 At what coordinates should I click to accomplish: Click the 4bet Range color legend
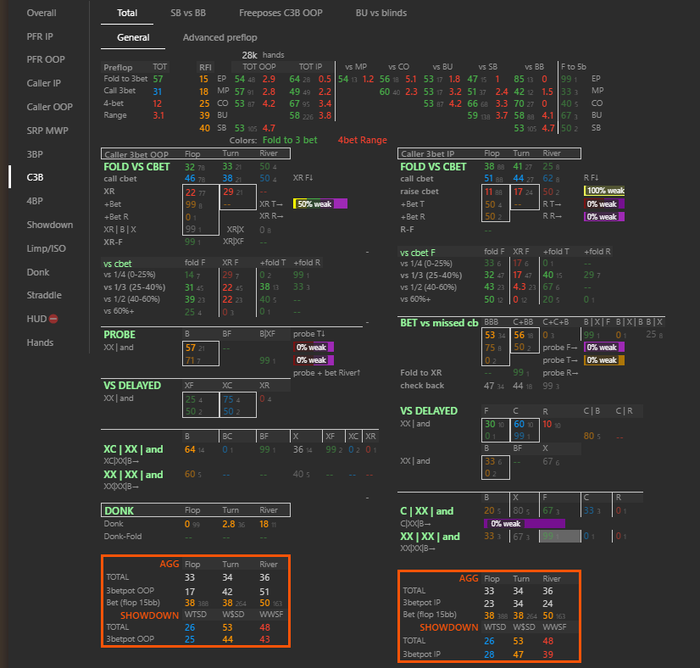coord(362,140)
